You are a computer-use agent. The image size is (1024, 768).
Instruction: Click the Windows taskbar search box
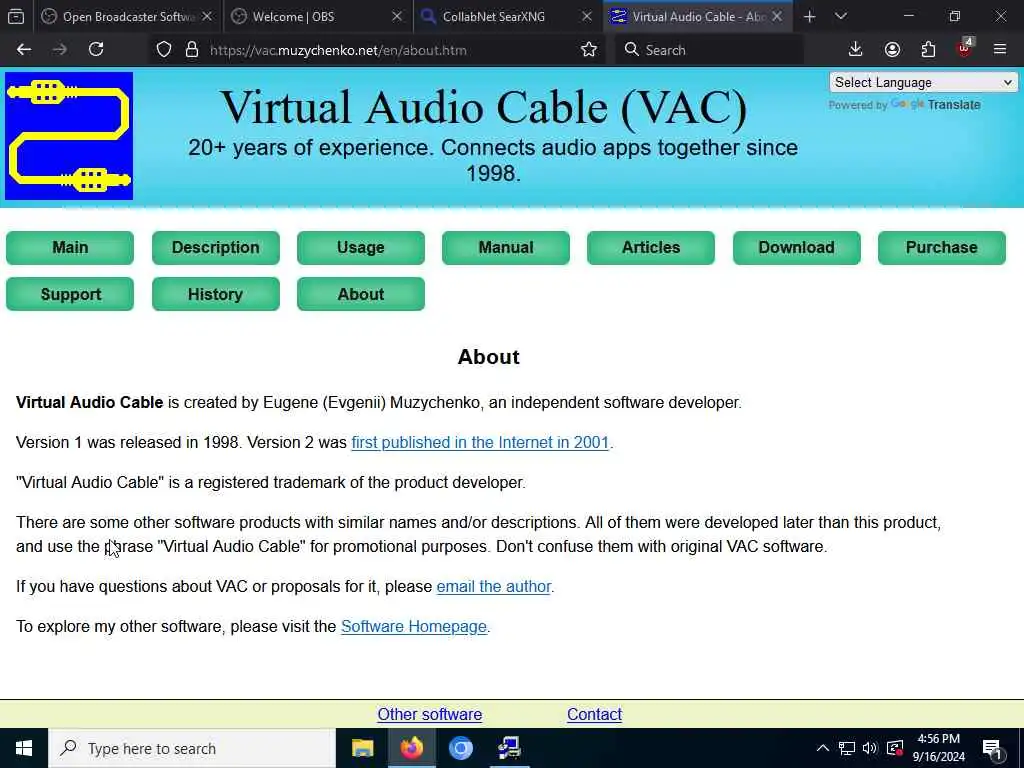coord(192,748)
